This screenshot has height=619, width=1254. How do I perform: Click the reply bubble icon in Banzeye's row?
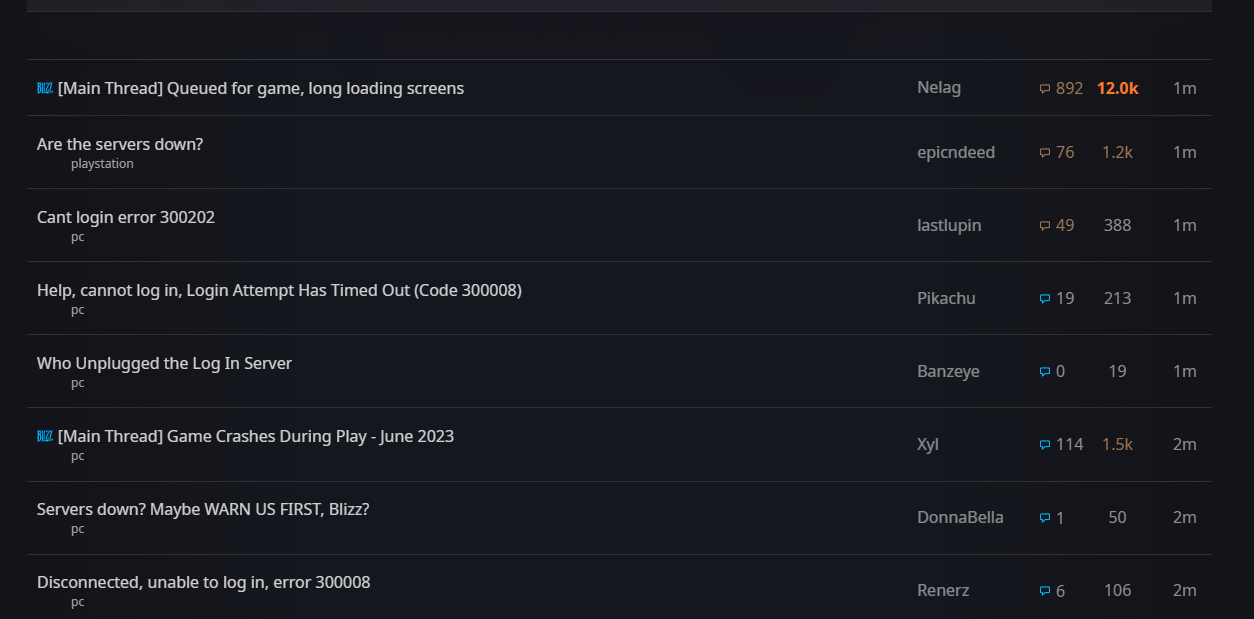(1045, 372)
